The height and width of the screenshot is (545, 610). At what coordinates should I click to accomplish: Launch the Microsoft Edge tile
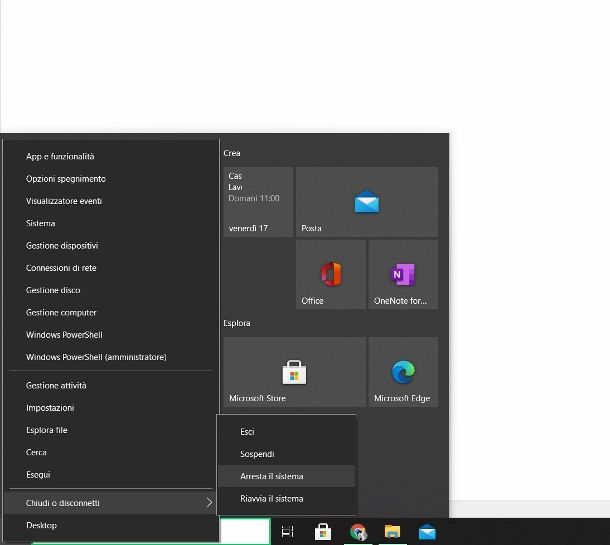point(403,372)
